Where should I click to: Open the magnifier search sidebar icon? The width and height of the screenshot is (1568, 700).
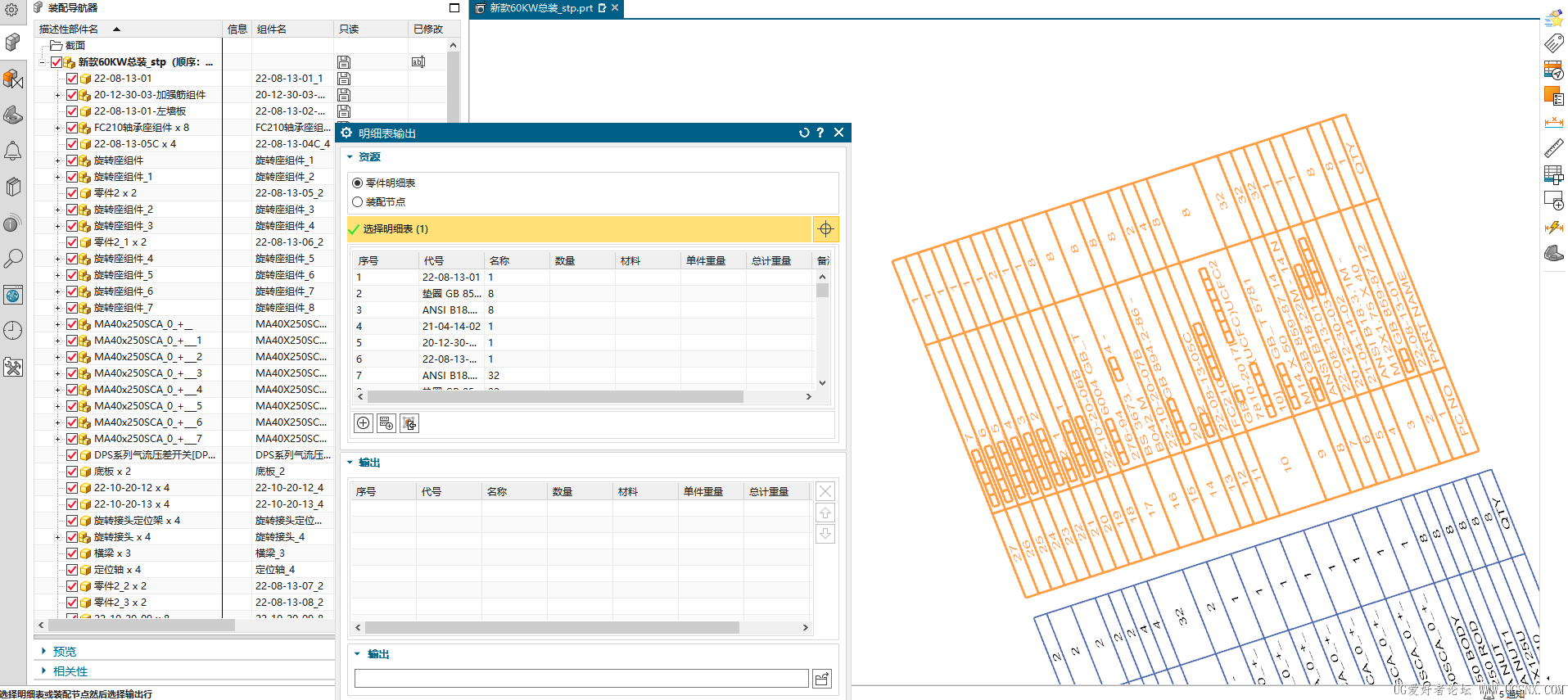click(12, 259)
